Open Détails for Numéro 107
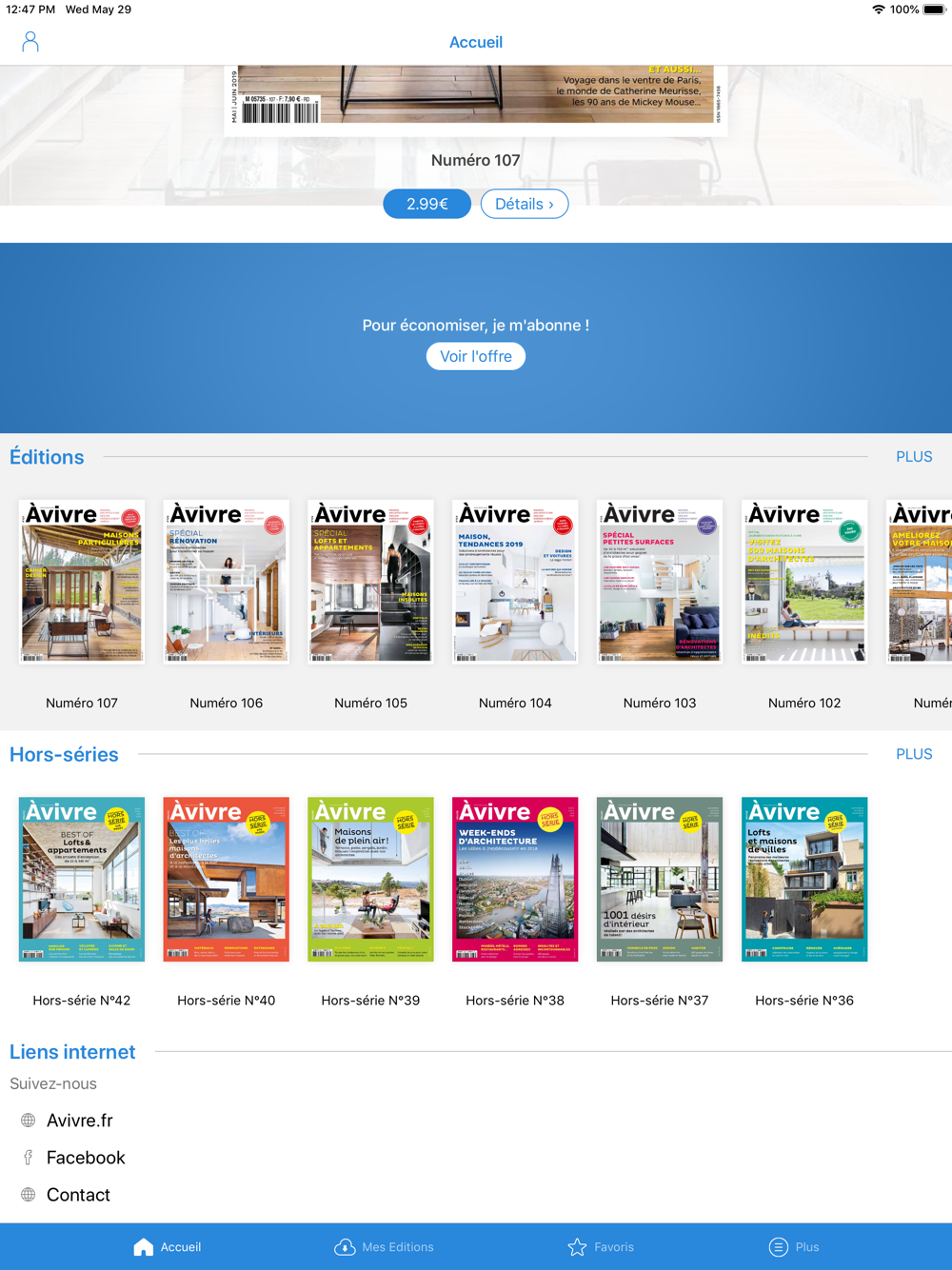The width and height of the screenshot is (952, 1270). click(524, 204)
